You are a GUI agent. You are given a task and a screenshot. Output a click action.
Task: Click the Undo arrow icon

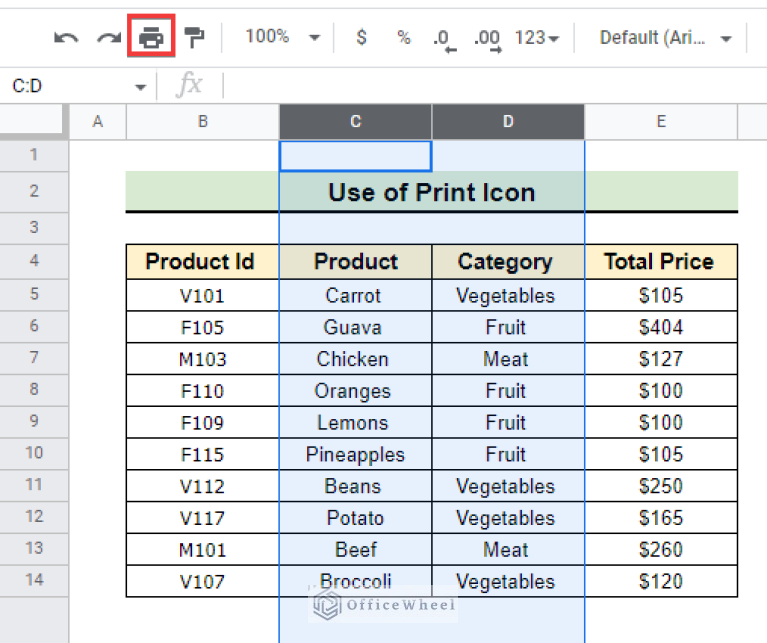tap(66, 38)
